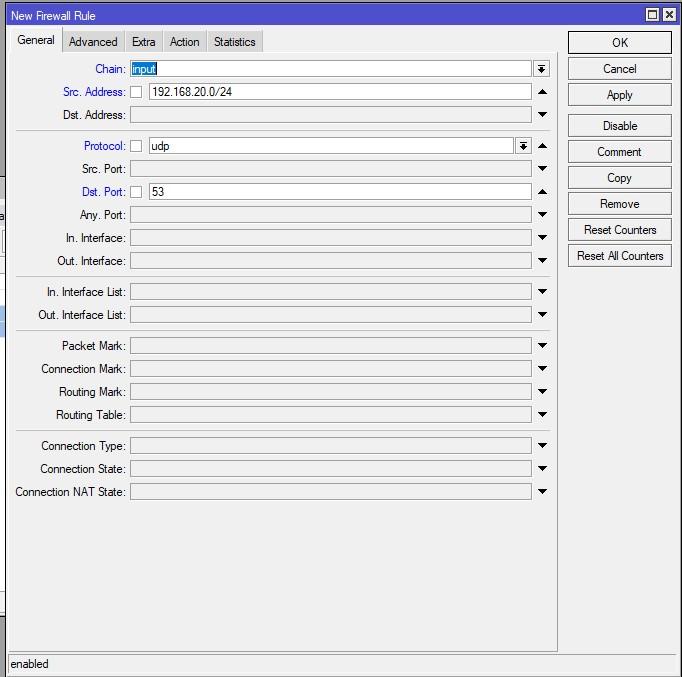
Task: Confirm the rule with OK
Action: point(619,43)
